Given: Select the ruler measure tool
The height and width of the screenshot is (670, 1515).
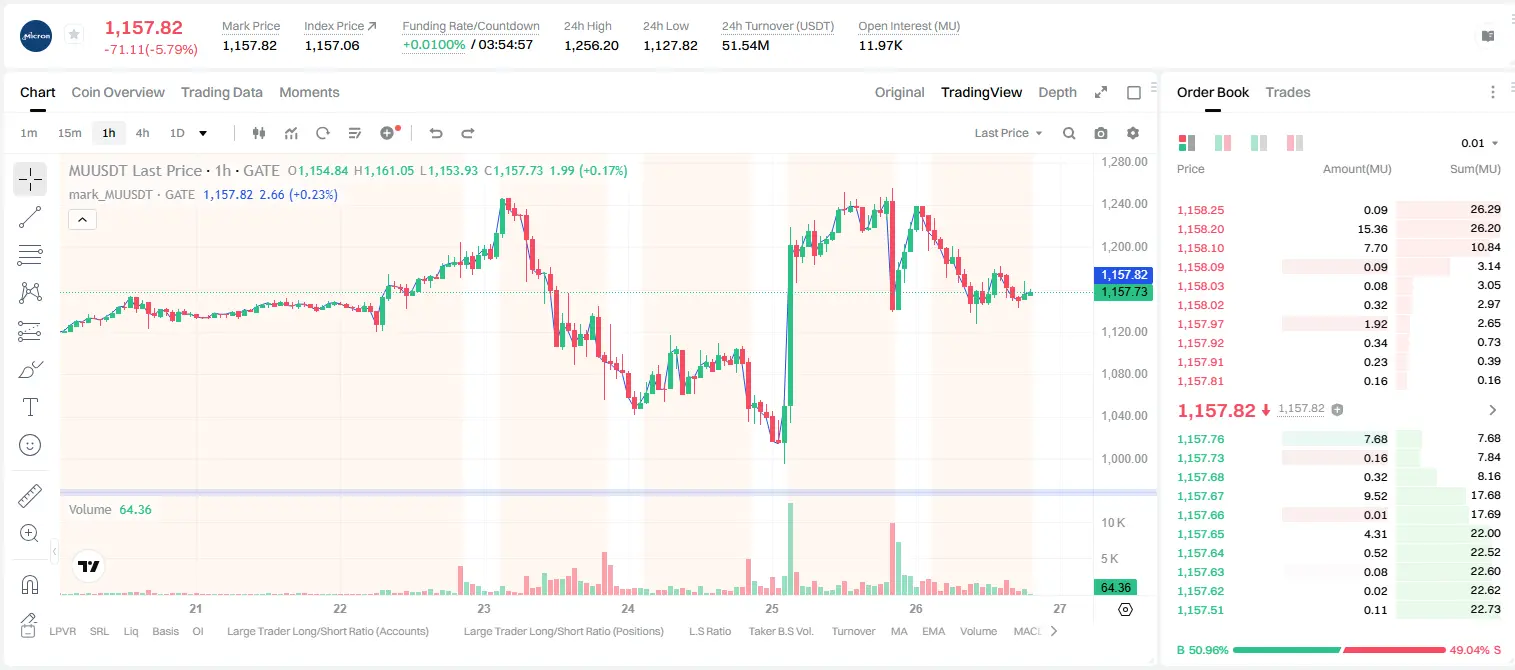Looking at the screenshot, I should (30, 496).
